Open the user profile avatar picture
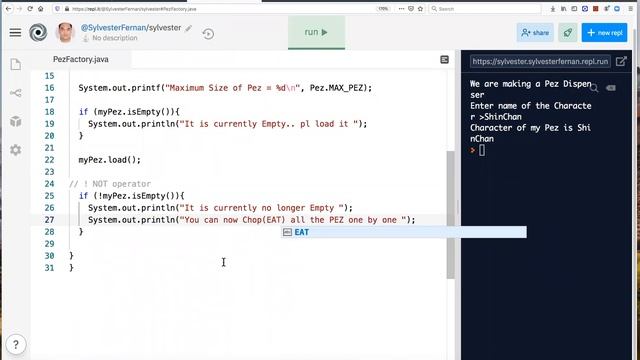The width and height of the screenshot is (640, 360). click(x=65, y=33)
